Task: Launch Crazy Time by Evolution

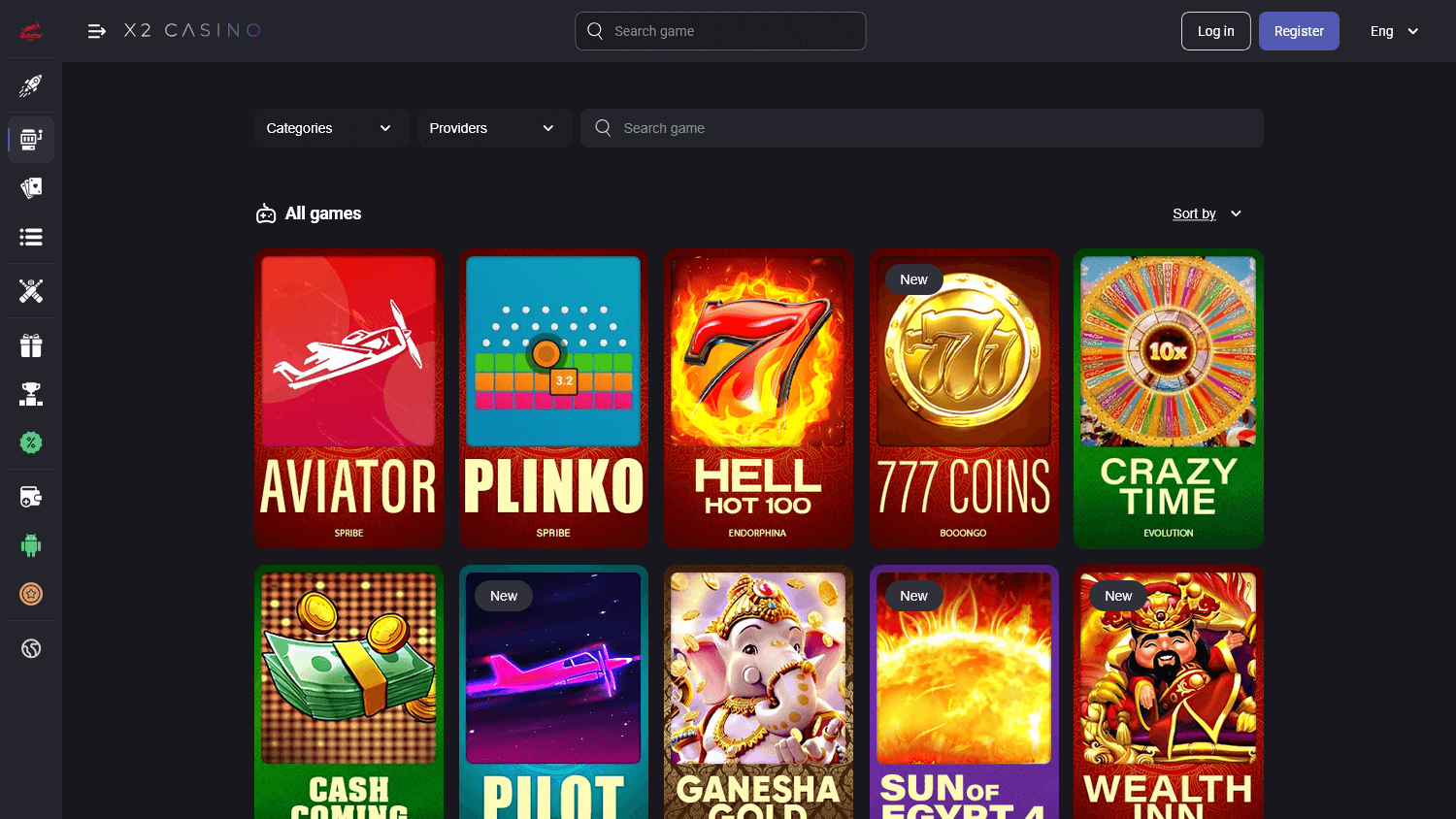Action: pos(1169,399)
